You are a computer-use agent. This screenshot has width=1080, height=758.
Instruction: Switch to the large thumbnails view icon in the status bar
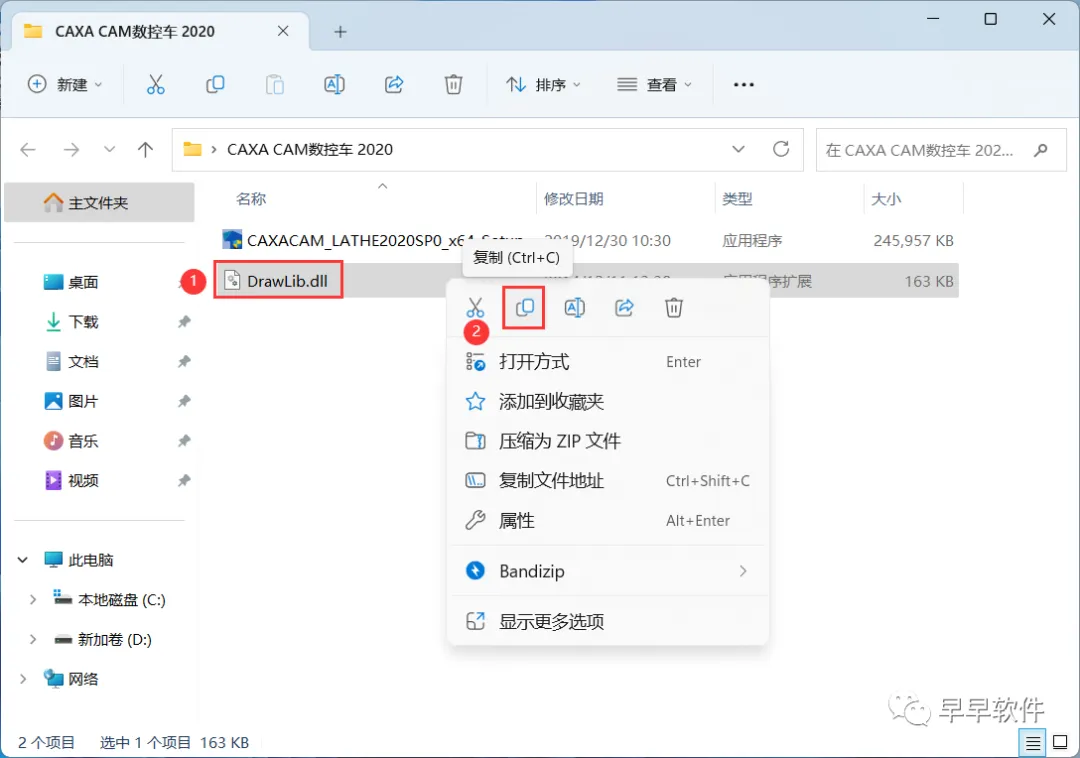tap(1060, 743)
